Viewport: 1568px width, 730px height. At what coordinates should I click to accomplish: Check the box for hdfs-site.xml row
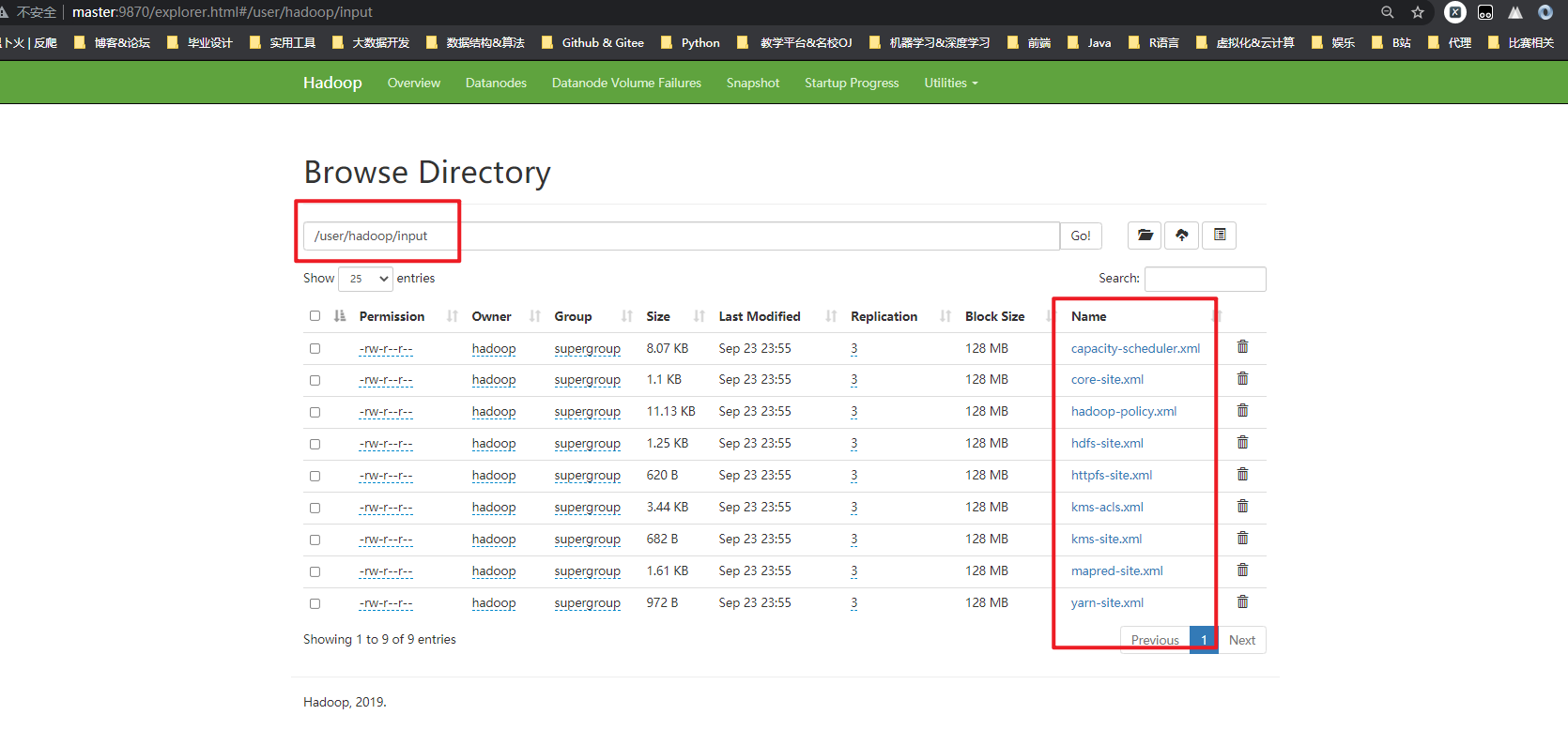(x=315, y=444)
